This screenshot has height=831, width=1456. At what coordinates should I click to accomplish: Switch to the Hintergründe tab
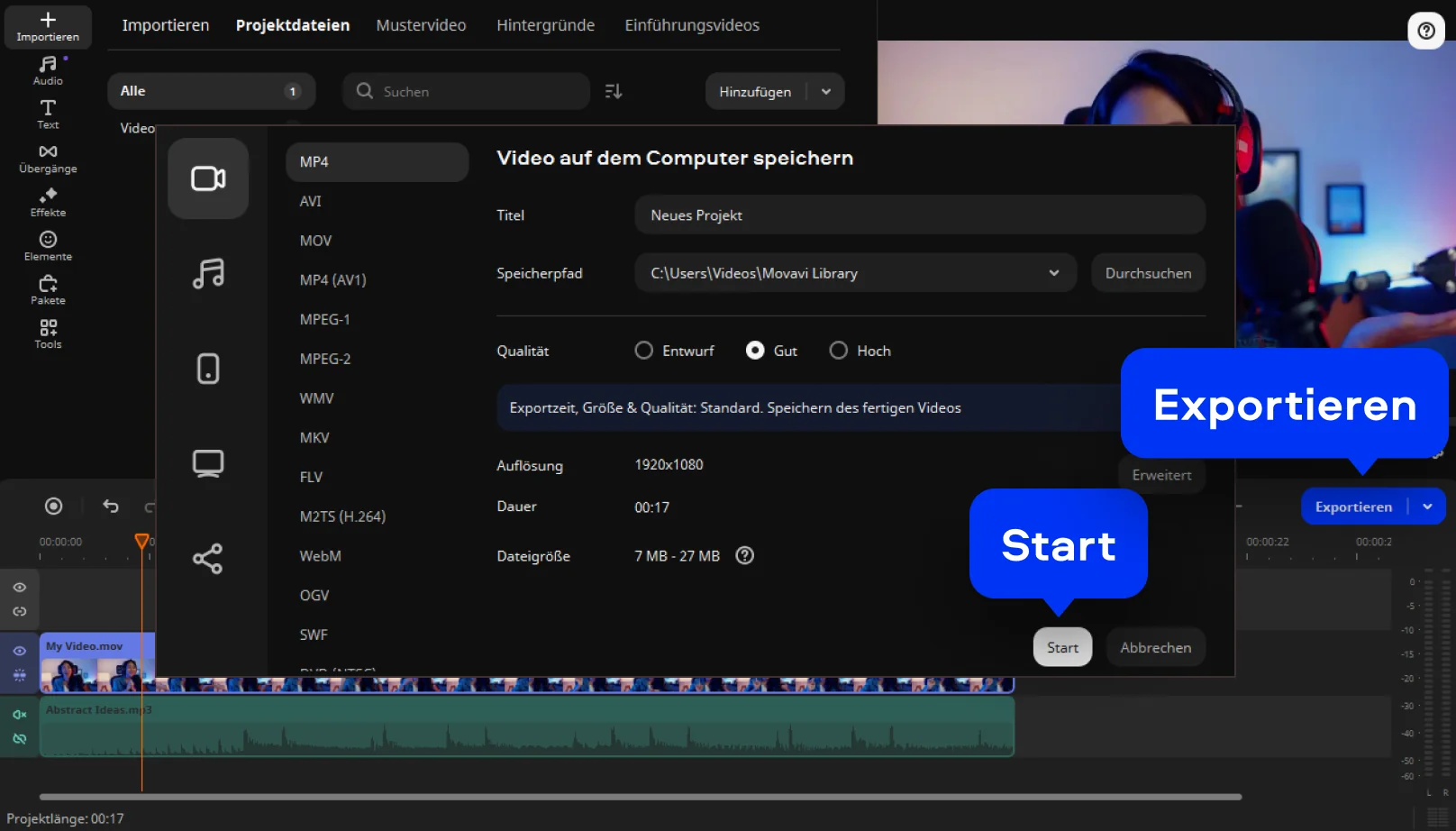(545, 25)
